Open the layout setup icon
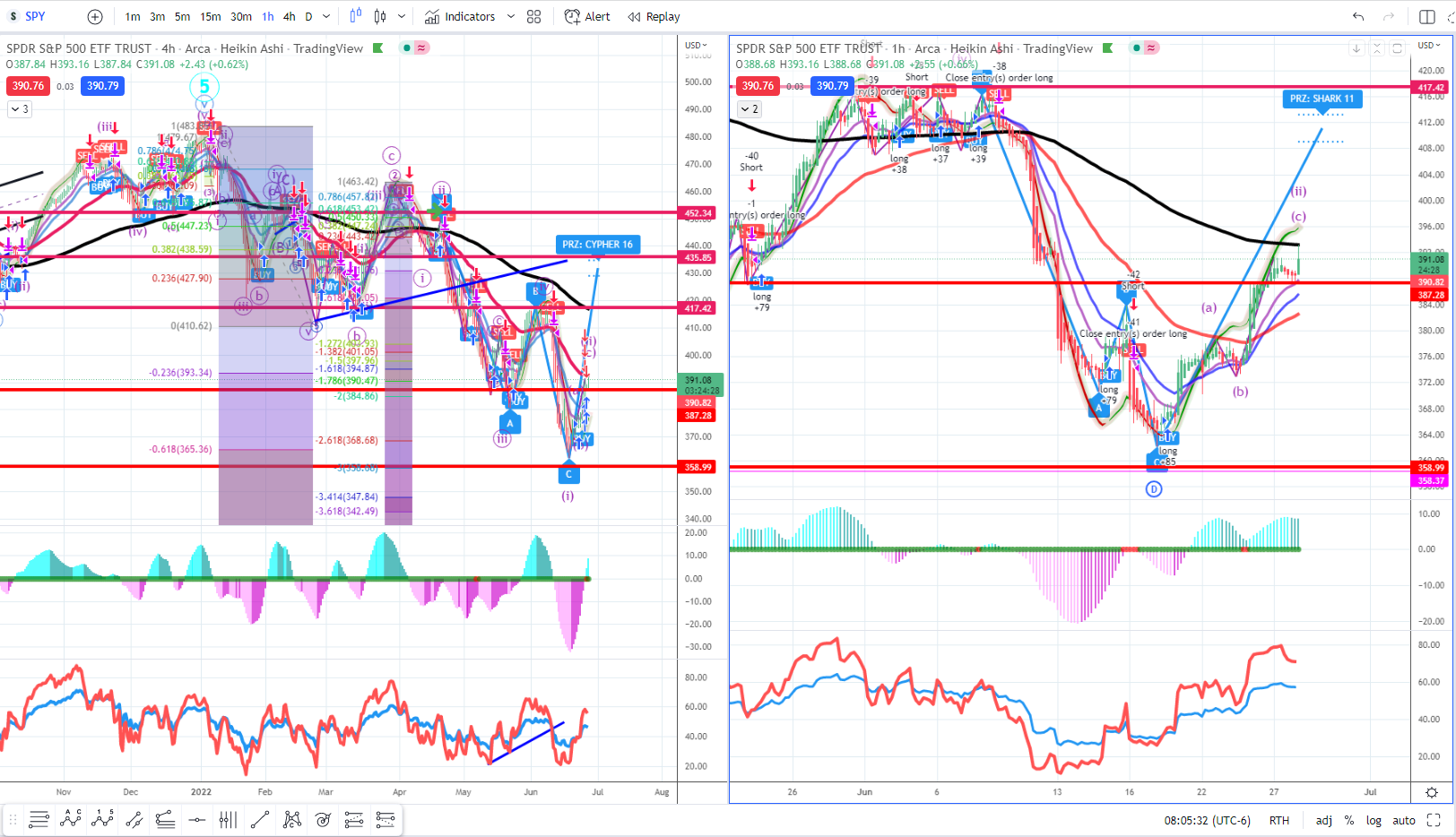The width and height of the screenshot is (1456, 837). [x=1427, y=16]
